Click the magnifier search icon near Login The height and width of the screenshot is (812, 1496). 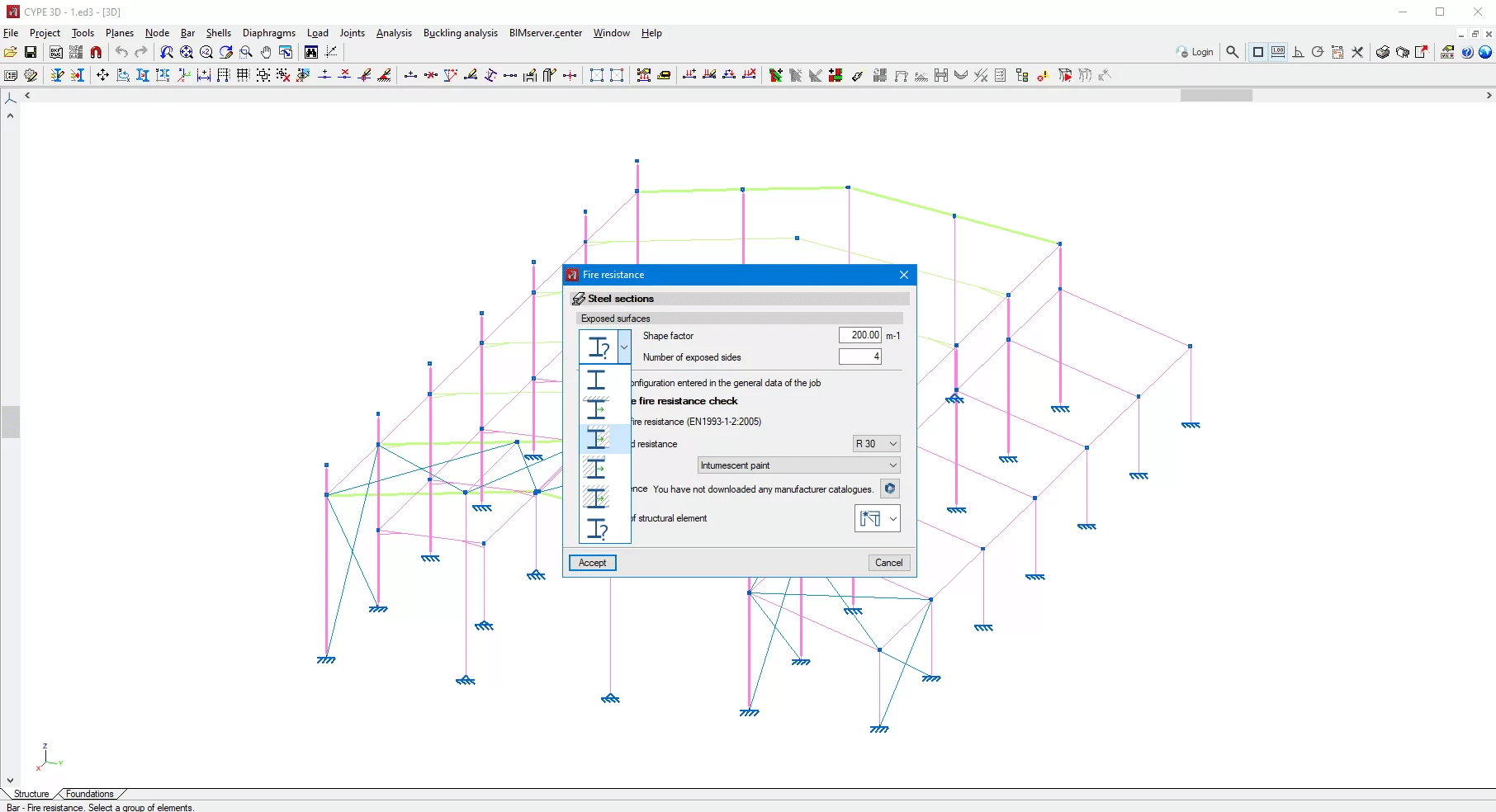coord(1233,52)
